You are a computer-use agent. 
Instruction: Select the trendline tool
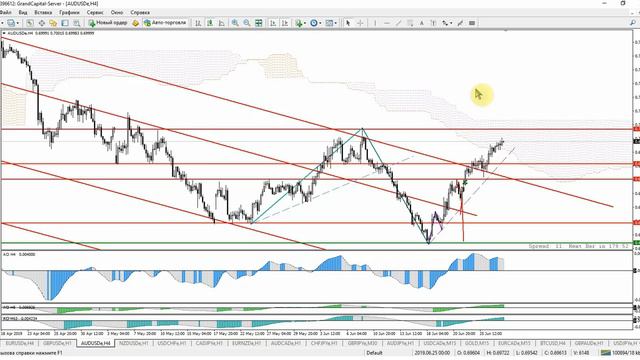398,23
